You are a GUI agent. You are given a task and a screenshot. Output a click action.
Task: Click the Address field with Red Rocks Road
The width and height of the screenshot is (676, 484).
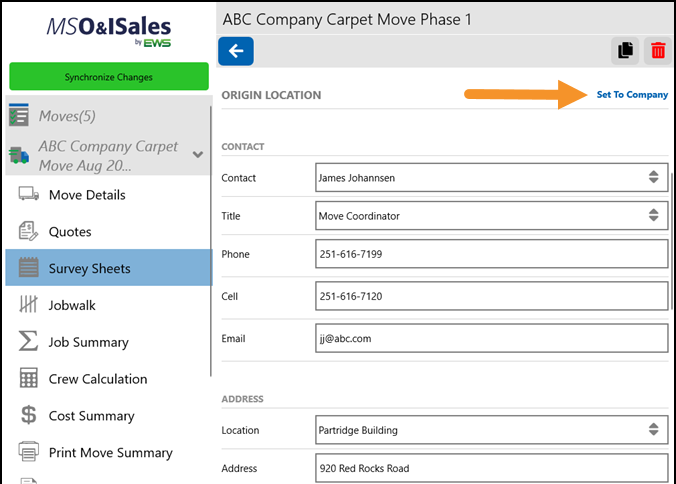click(x=490, y=468)
